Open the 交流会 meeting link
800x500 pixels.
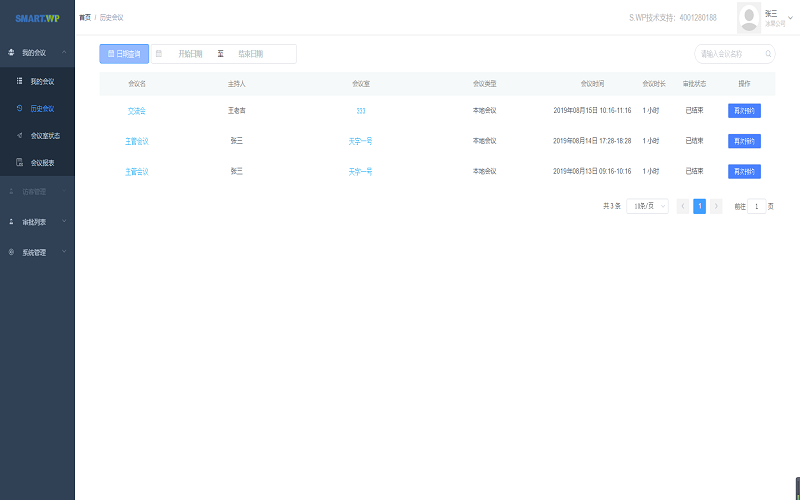137,111
